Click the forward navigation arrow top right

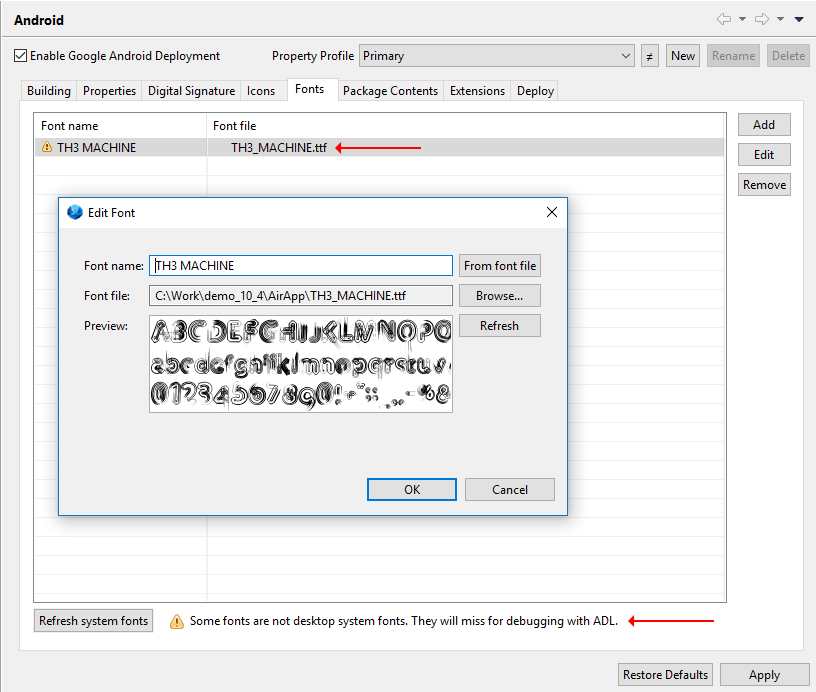(760, 18)
